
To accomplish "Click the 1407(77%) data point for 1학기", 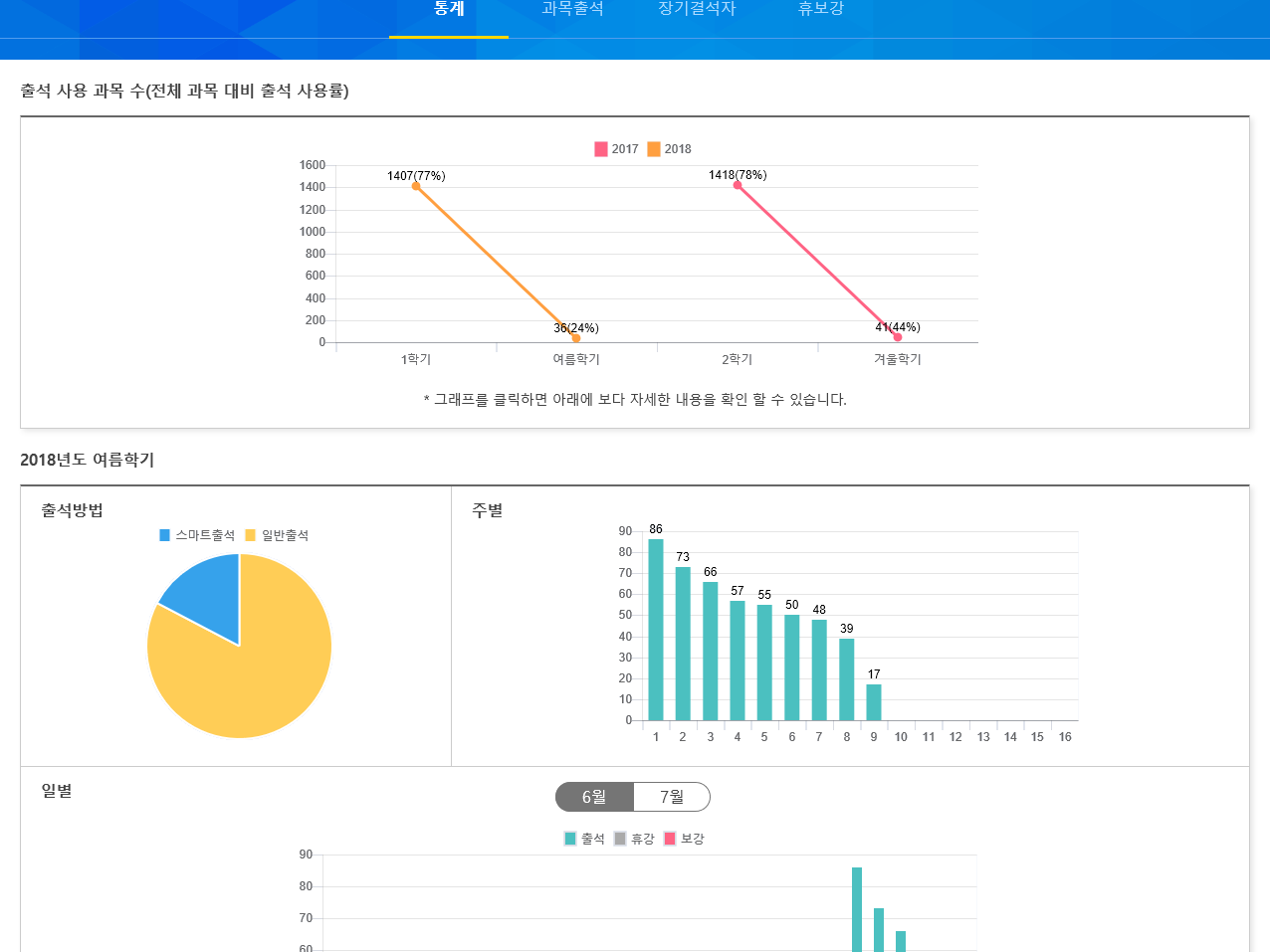I will coord(416,186).
